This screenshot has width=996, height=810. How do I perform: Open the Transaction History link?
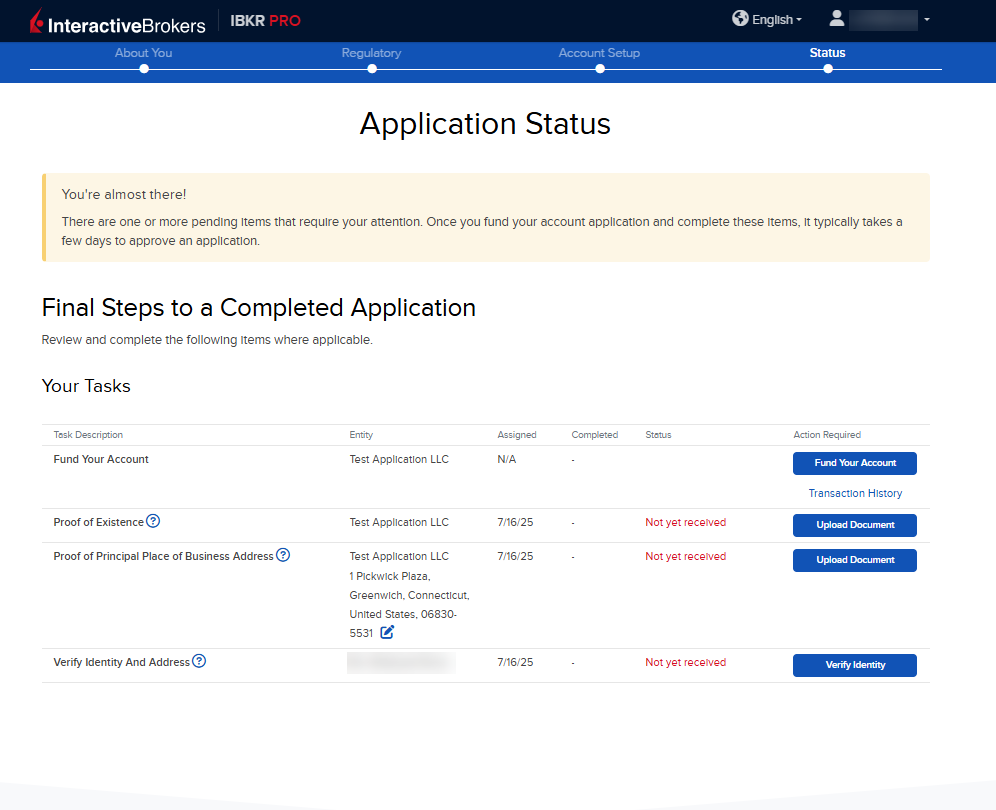click(x=855, y=493)
